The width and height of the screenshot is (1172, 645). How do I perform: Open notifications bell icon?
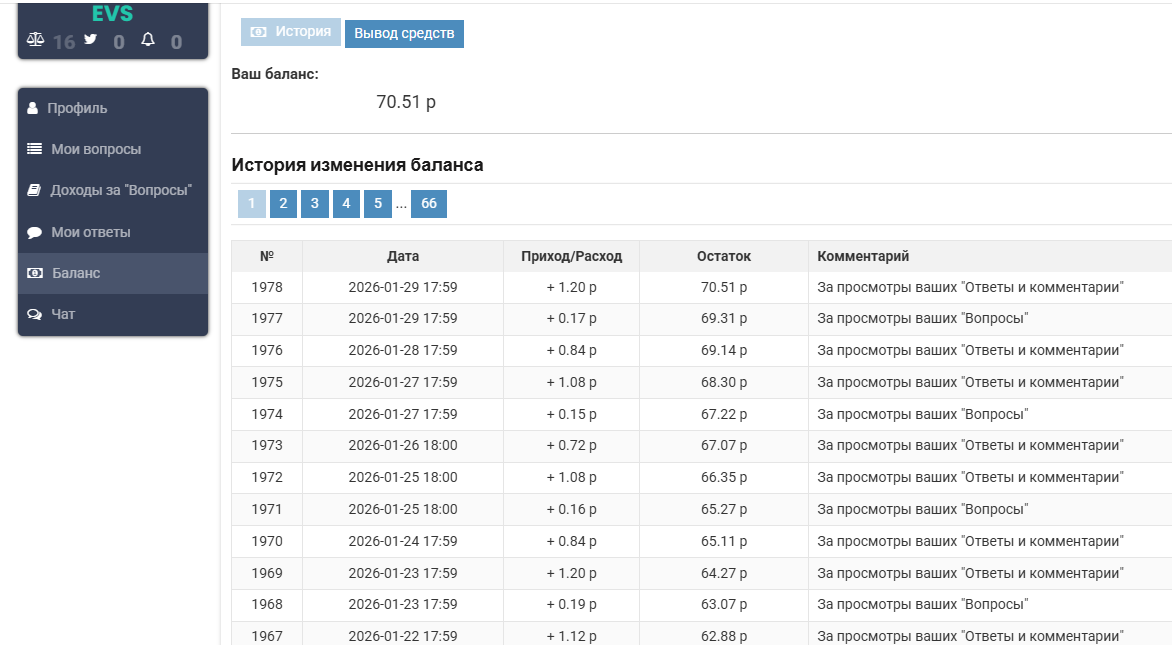click(148, 40)
